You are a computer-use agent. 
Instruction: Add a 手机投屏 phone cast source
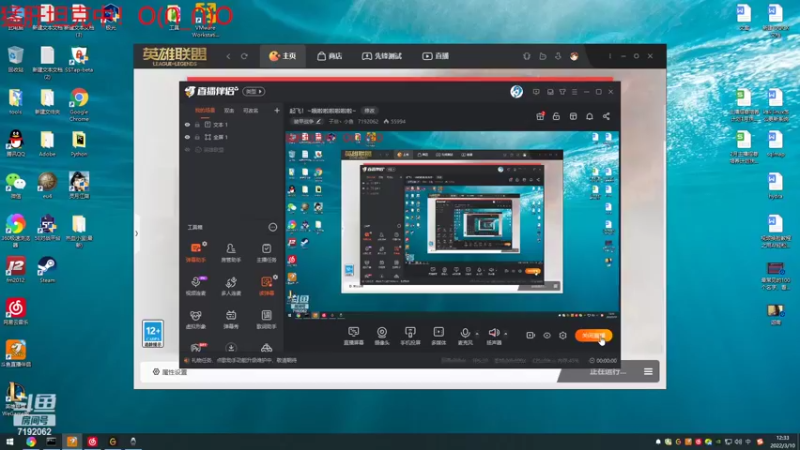coord(410,336)
